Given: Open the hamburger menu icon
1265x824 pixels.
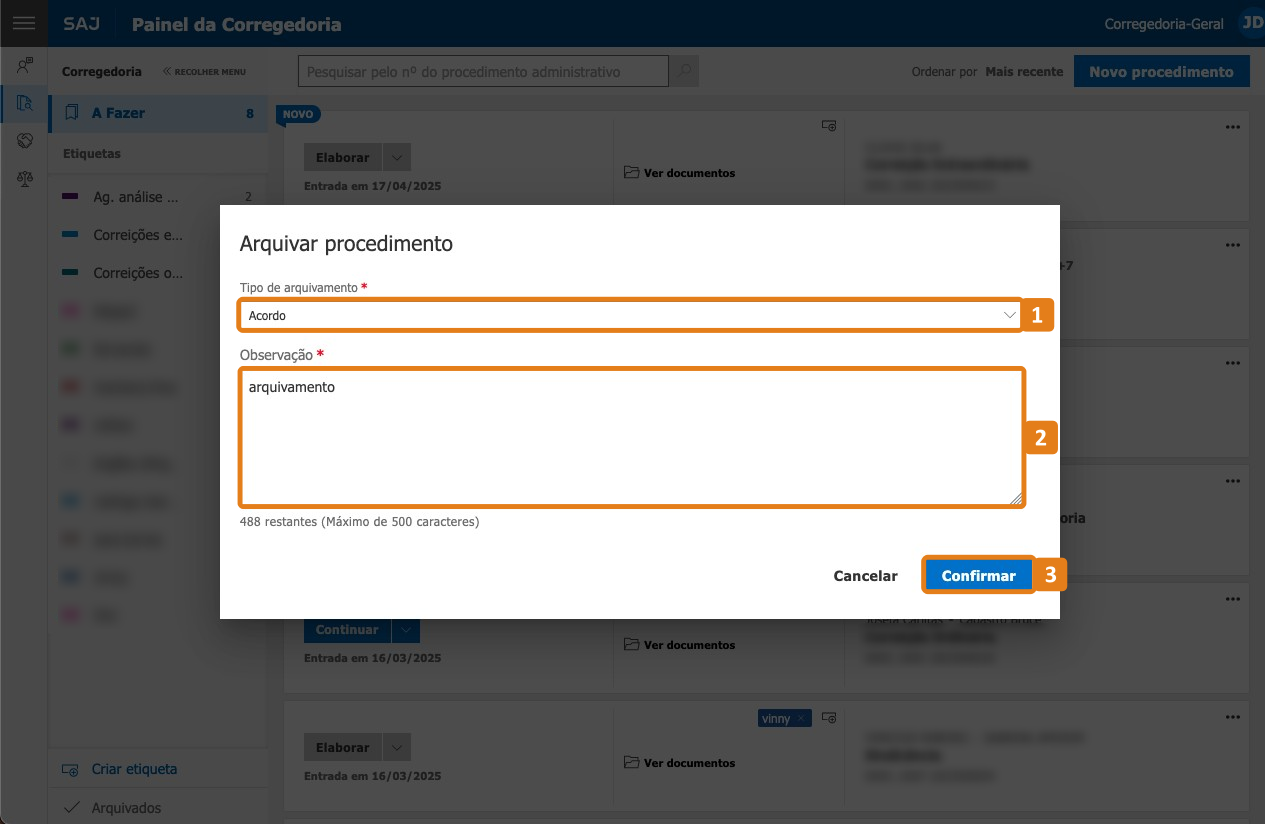Looking at the screenshot, I should [24, 24].
